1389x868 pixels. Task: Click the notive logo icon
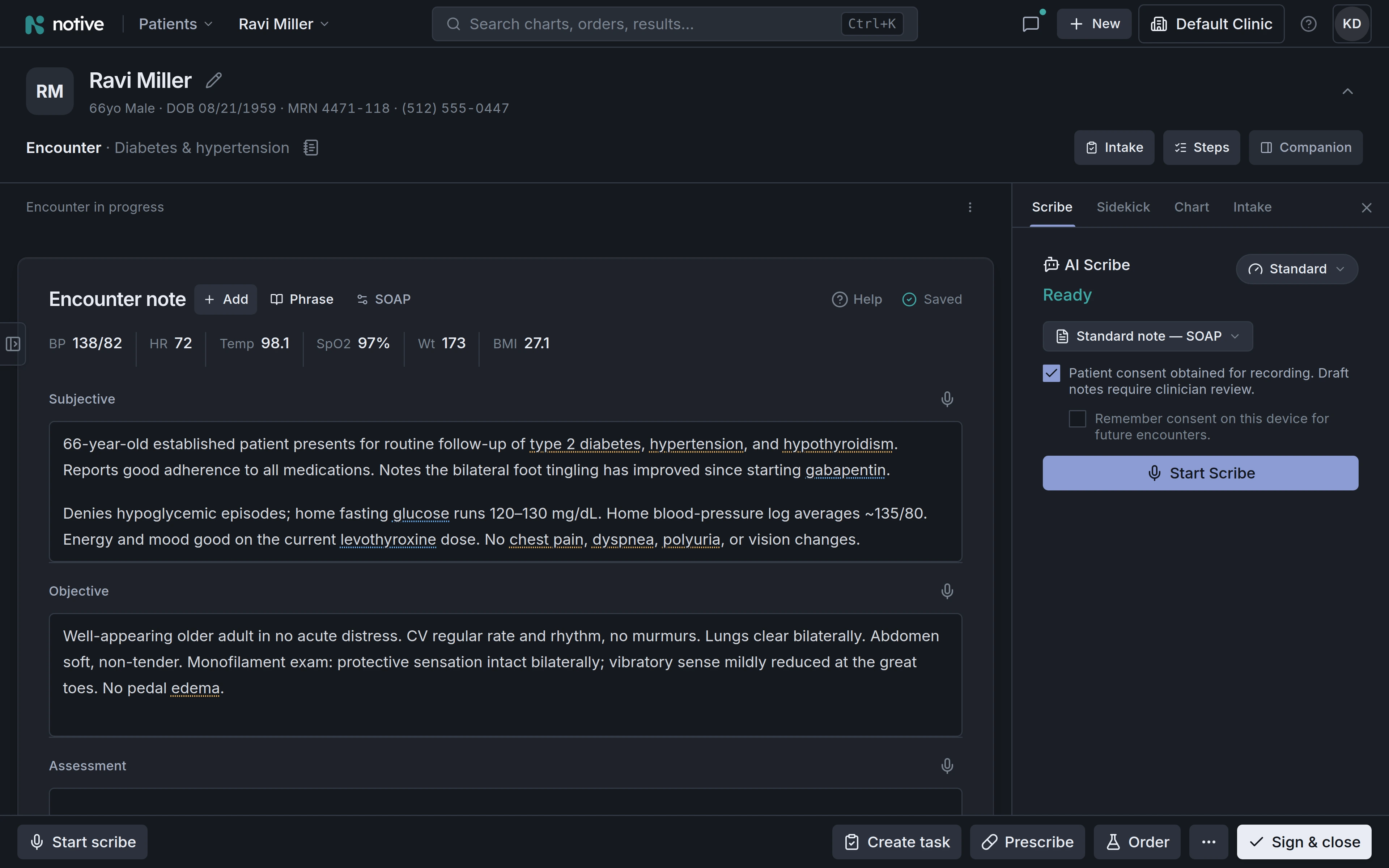(x=35, y=24)
